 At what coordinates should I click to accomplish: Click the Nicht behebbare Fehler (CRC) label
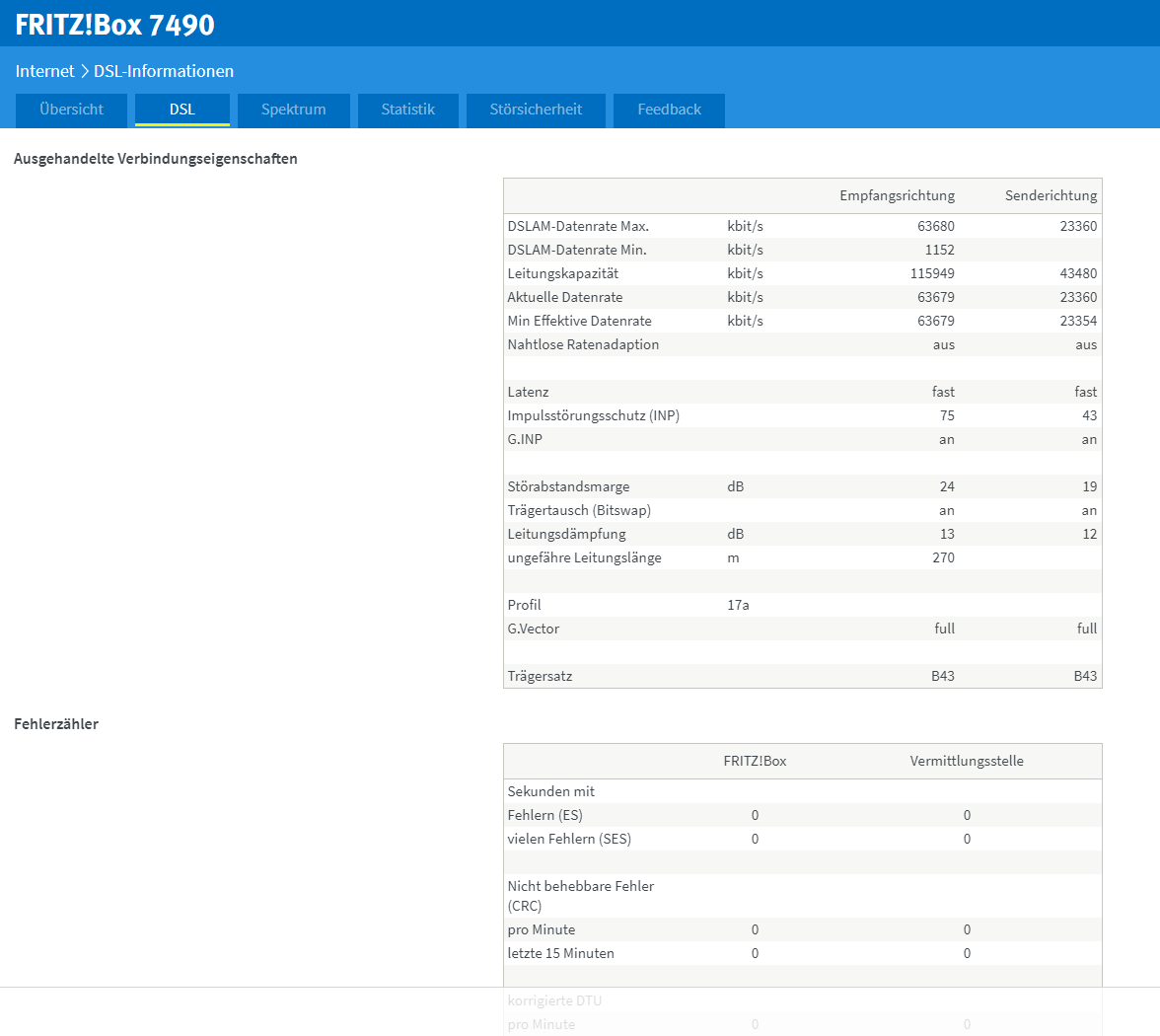point(581,896)
